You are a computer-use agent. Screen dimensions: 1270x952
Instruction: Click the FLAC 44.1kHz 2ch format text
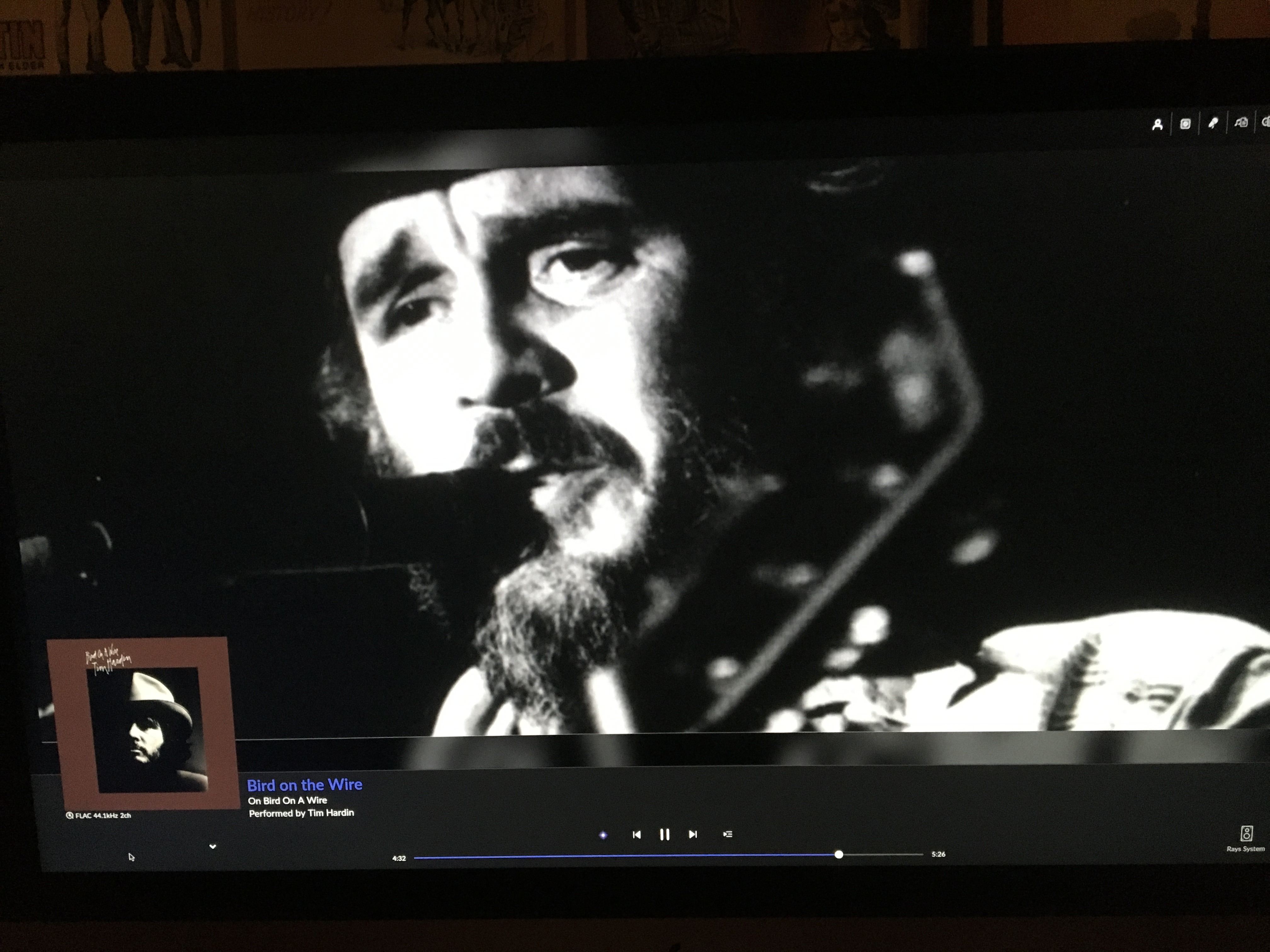click(103, 815)
